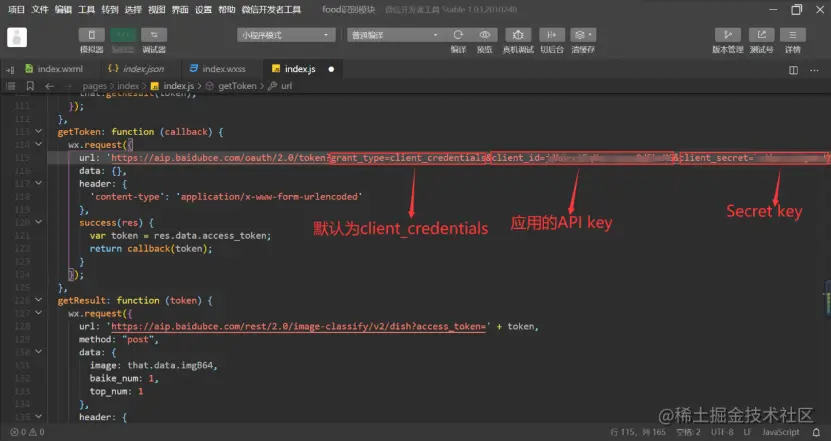Toggle the file explorer sidebar icon left of tabs

coord(10,69)
